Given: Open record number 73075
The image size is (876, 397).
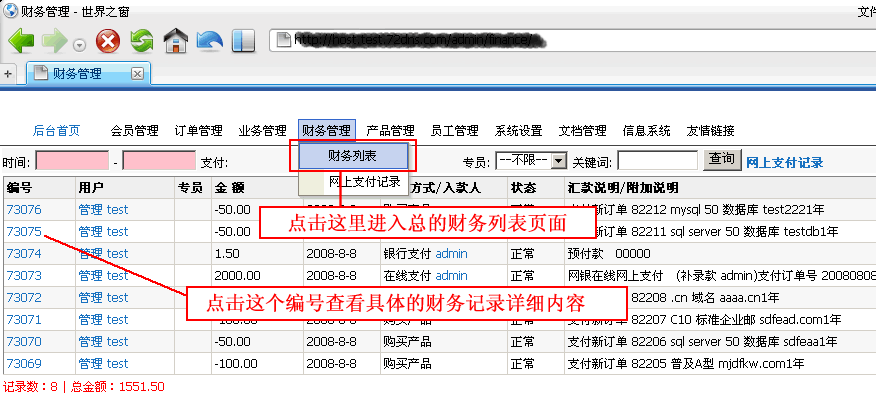Looking at the screenshot, I should (24, 231).
